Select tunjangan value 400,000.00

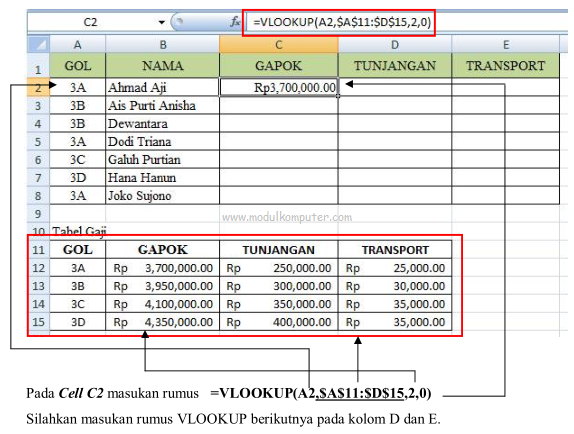pos(279,322)
